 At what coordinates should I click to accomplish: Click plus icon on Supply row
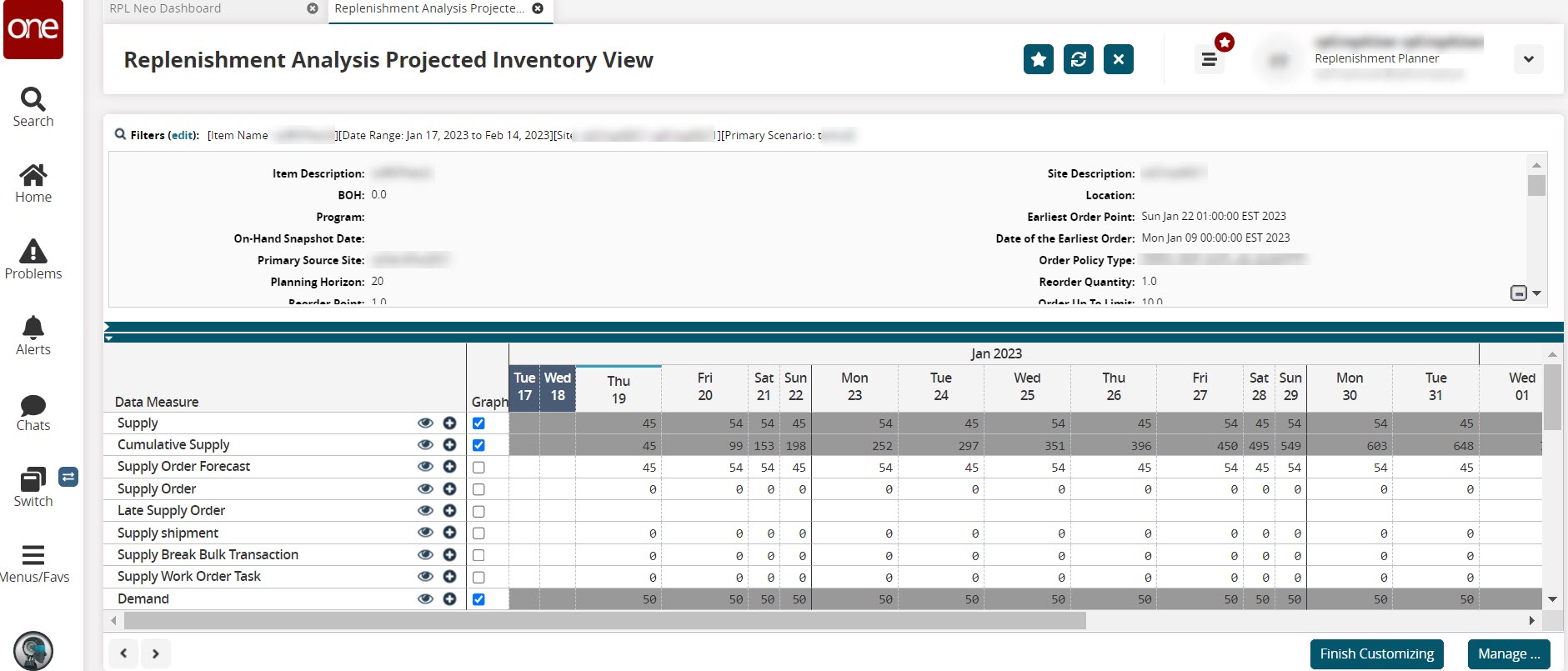tap(449, 423)
